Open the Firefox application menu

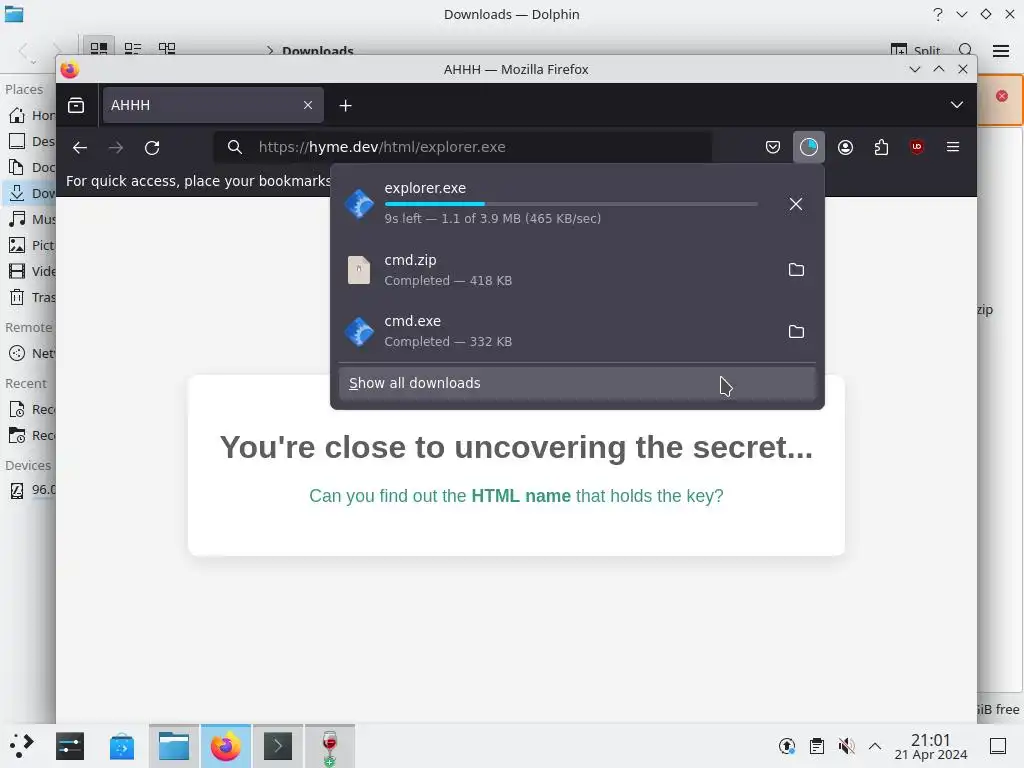coord(953,147)
